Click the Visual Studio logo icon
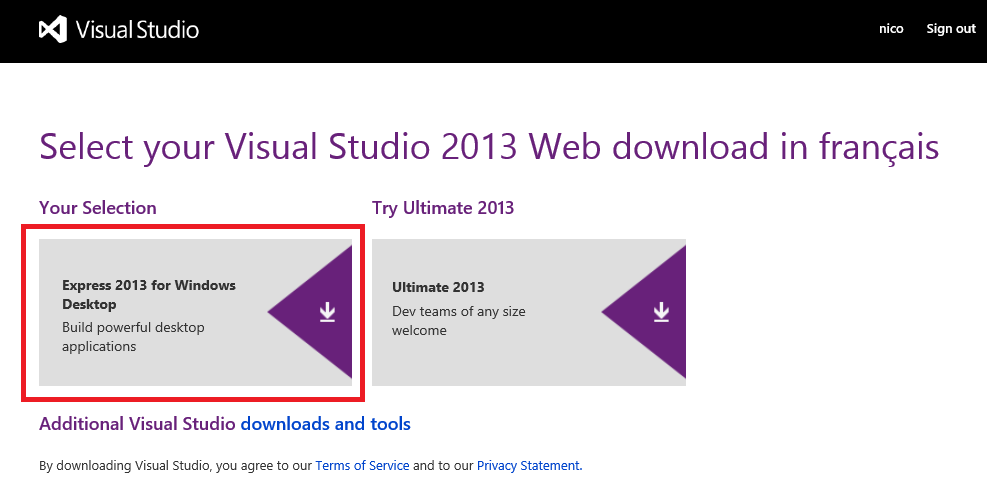 (x=53, y=30)
